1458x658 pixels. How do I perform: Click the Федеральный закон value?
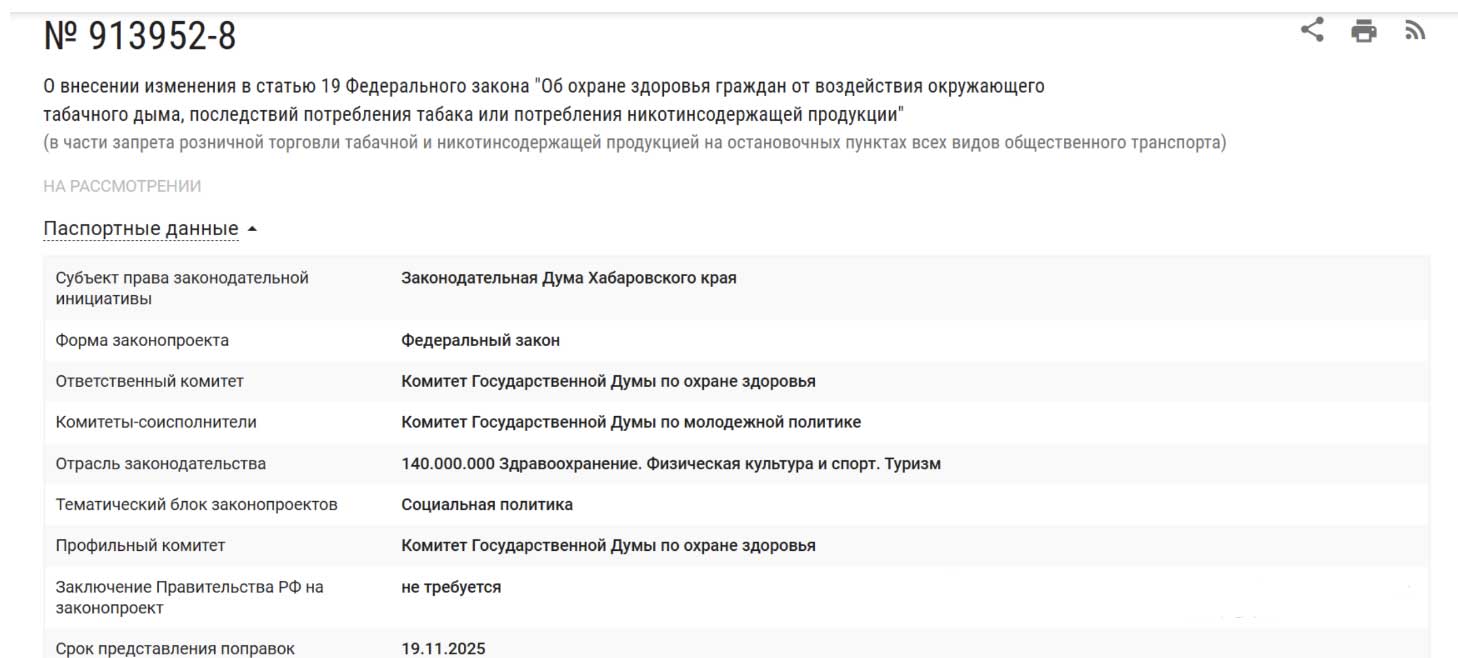coord(480,340)
